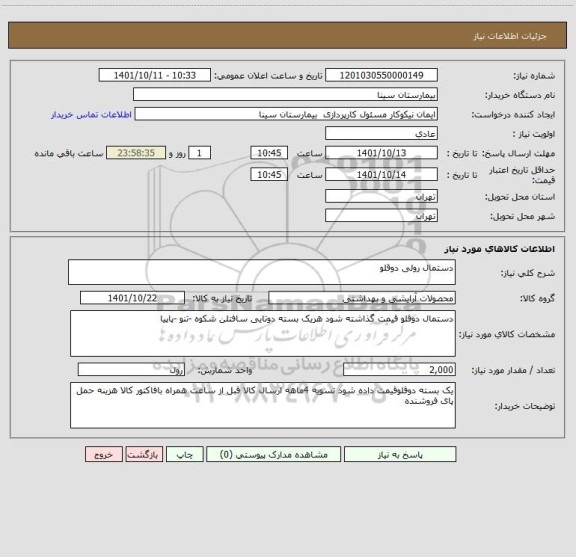Click the تاریخ نیاز به کالا label
Image resolution: width=576 pixels, height=557 pixels.
pos(222,298)
